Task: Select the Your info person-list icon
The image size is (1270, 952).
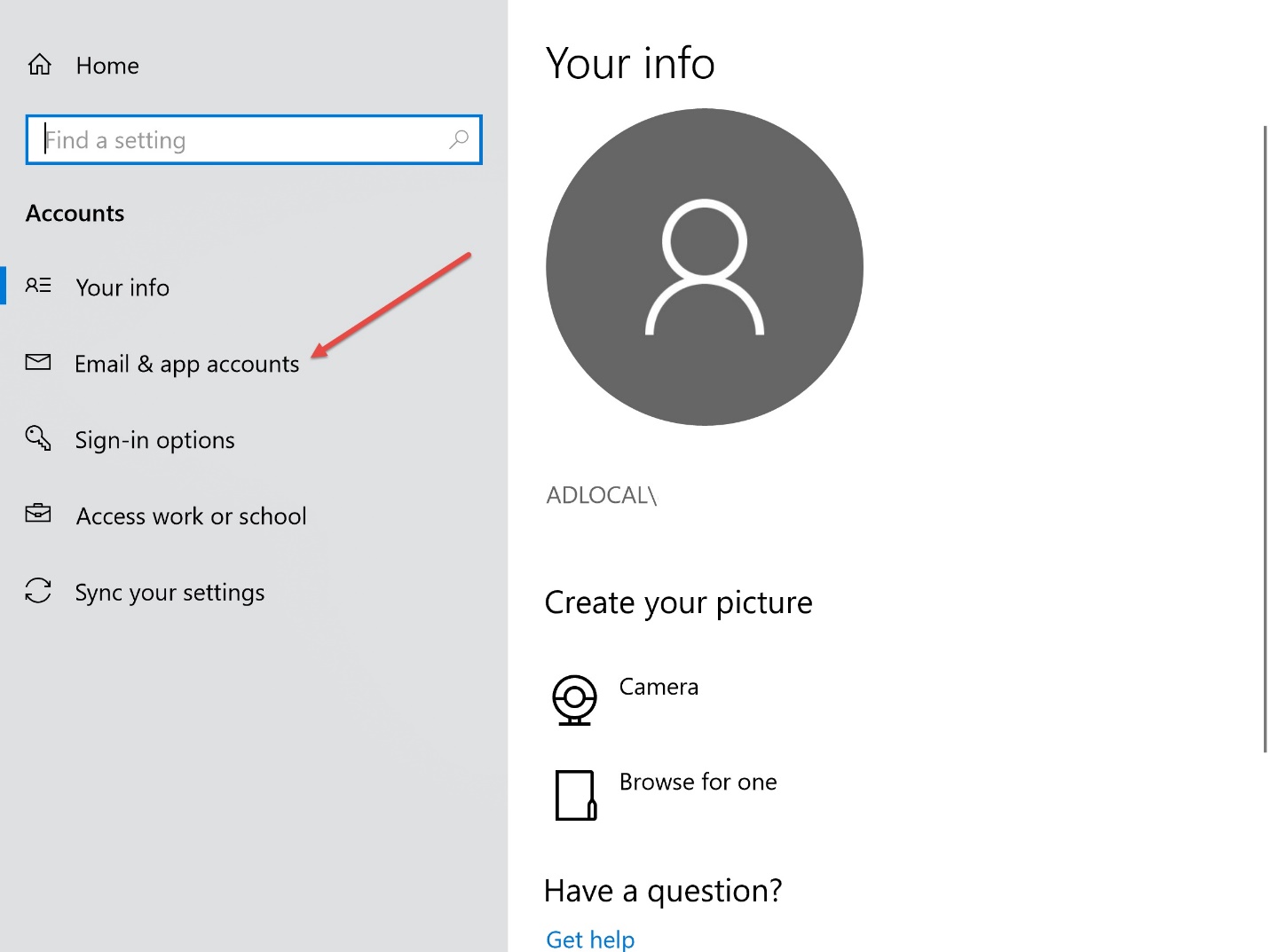Action: pos(38,286)
